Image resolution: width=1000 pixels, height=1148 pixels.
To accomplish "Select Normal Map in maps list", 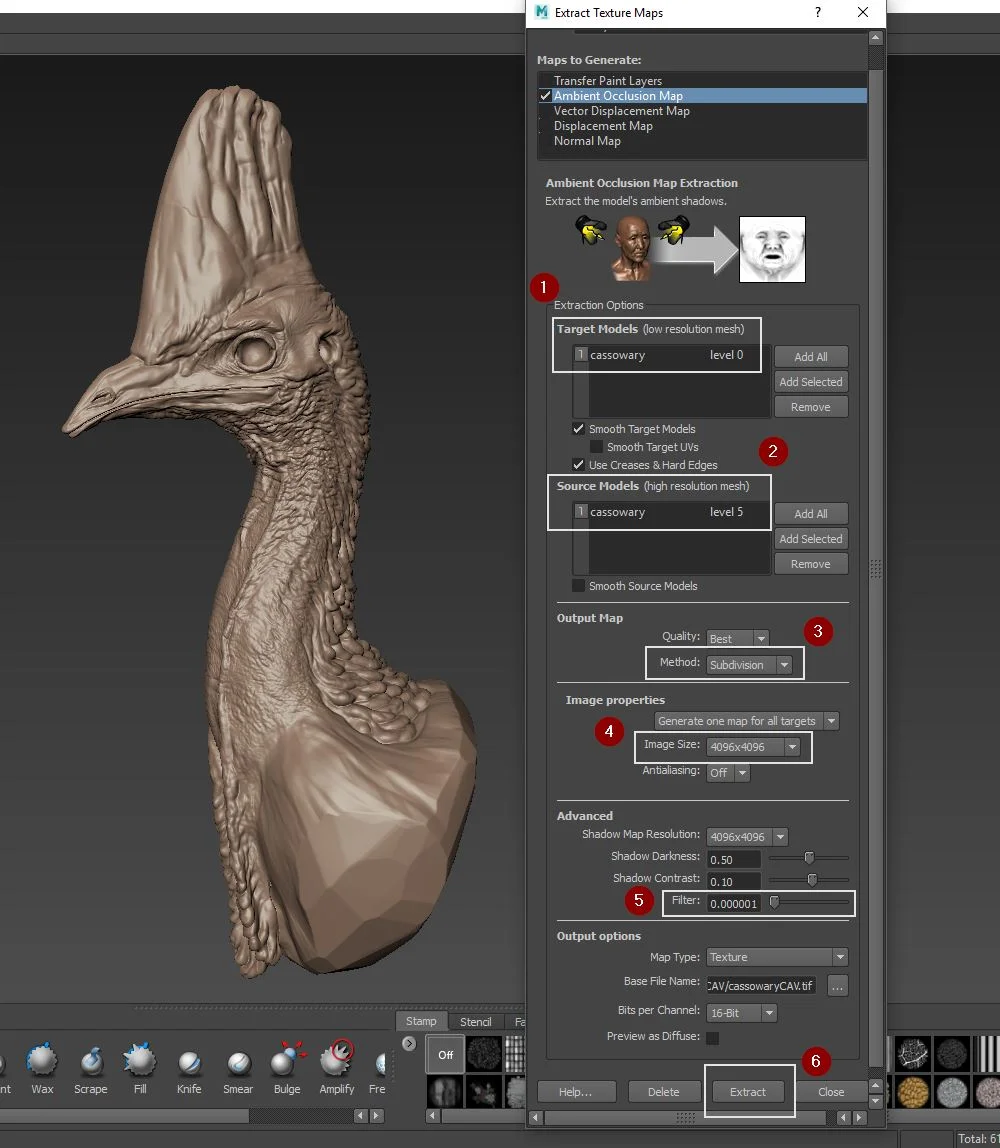I will coord(587,141).
